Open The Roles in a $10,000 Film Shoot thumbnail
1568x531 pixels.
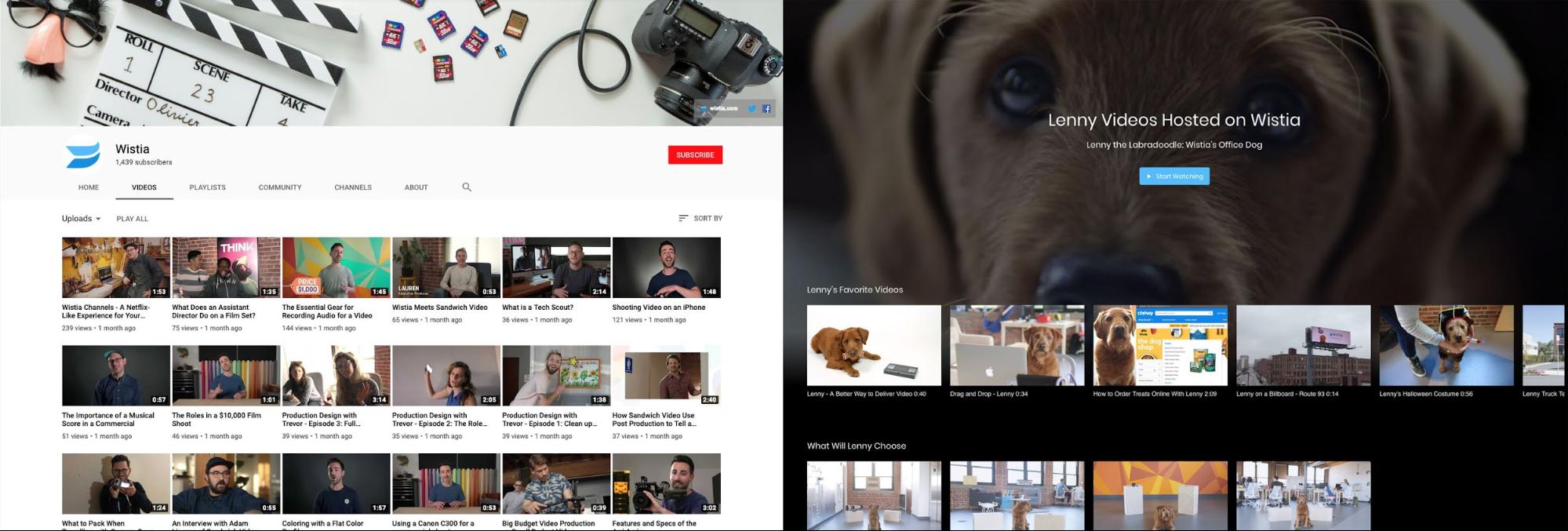click(226, 376)
